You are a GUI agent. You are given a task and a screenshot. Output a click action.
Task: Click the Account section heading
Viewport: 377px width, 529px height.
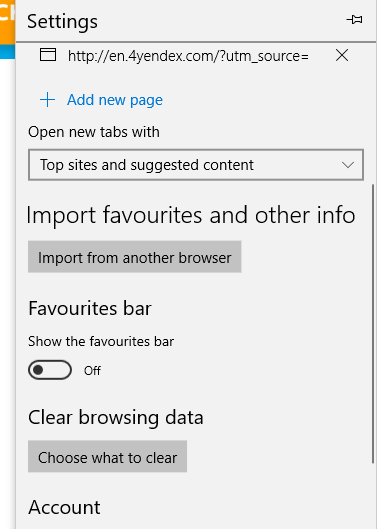(x=64, y=507)
